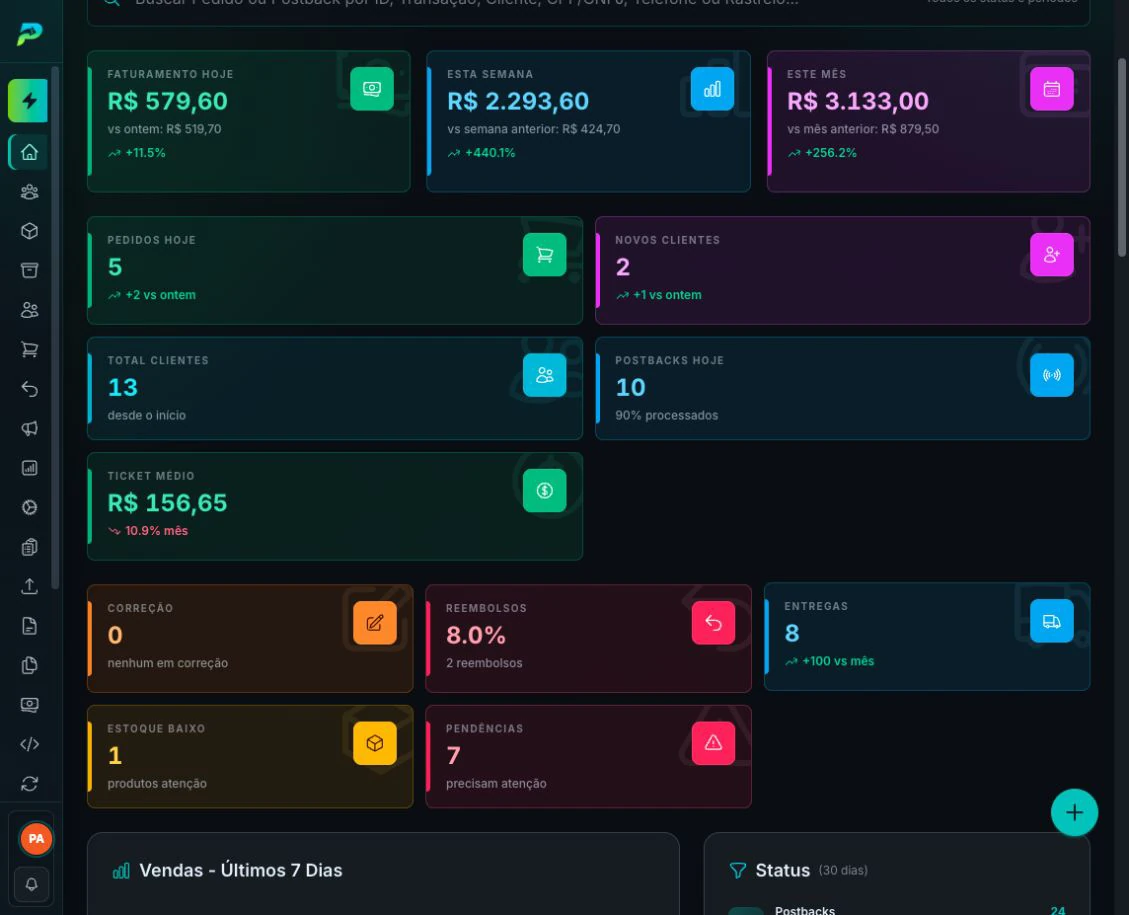Open the two-person customers icon in sidebar
1129x915 pixels.
tap(29, 310)
